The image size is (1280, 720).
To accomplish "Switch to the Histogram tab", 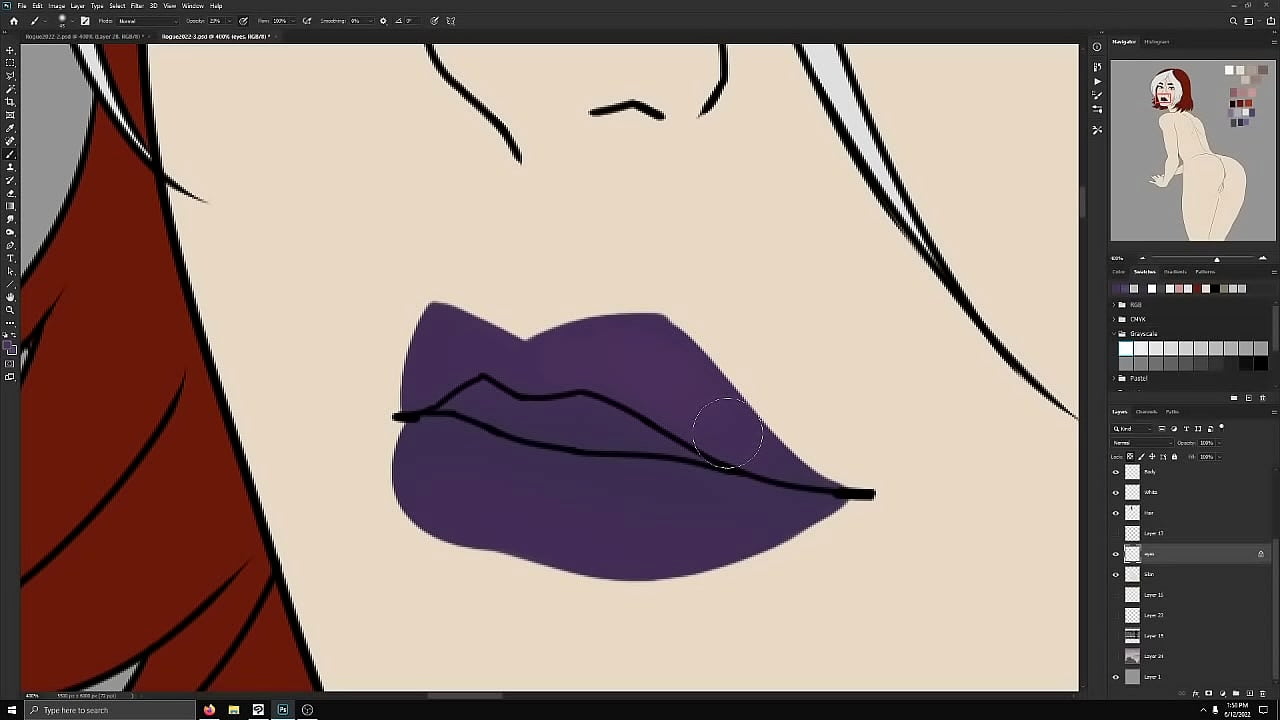I will pyautogui.click(x=1157, y=42).
